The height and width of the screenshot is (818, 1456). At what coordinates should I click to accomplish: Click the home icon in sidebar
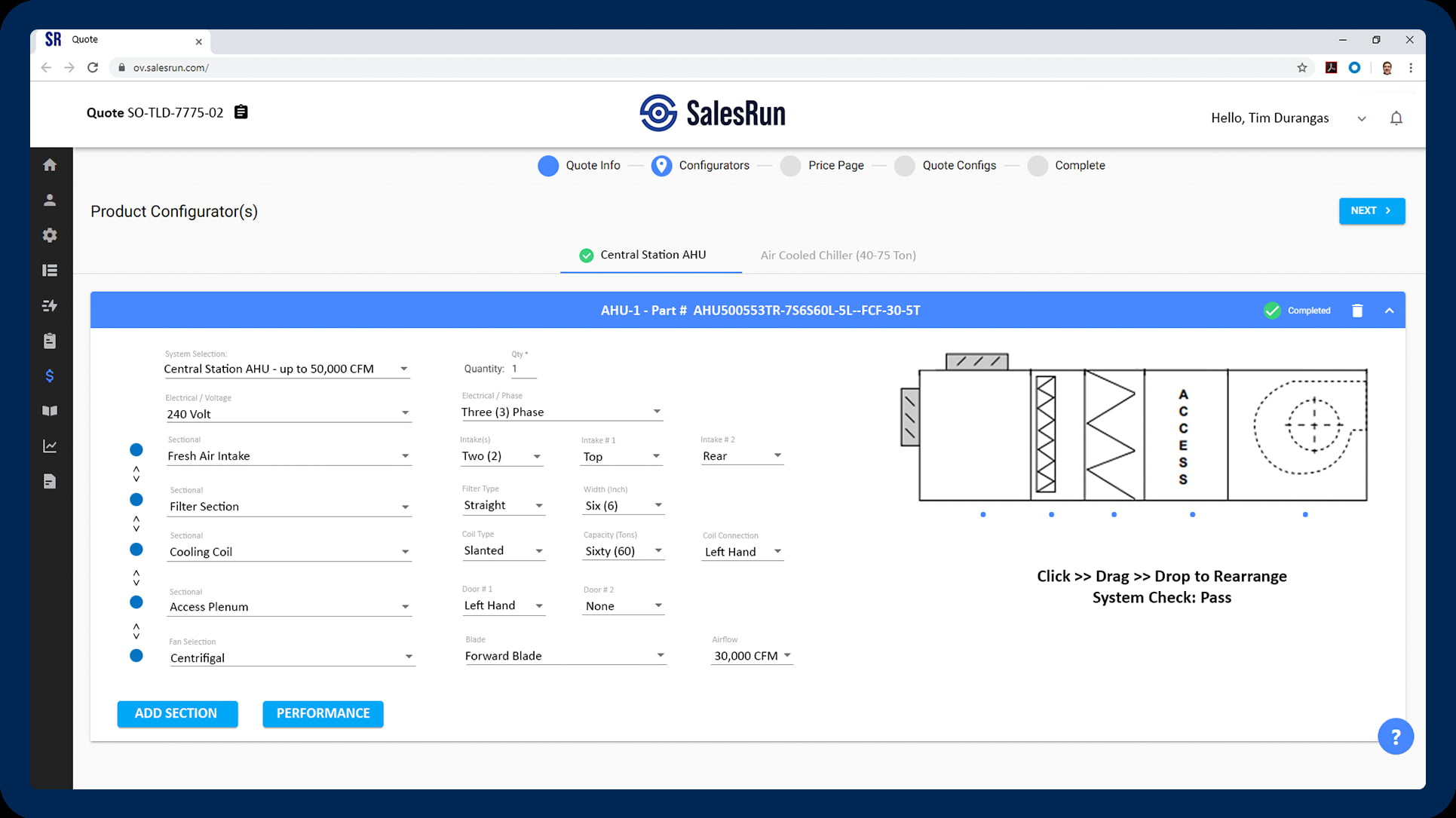[x=50, y=165]
